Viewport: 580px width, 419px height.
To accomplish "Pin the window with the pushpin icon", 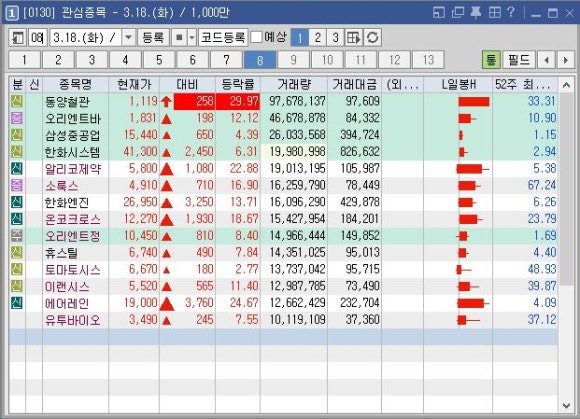I will coord(476,13).
